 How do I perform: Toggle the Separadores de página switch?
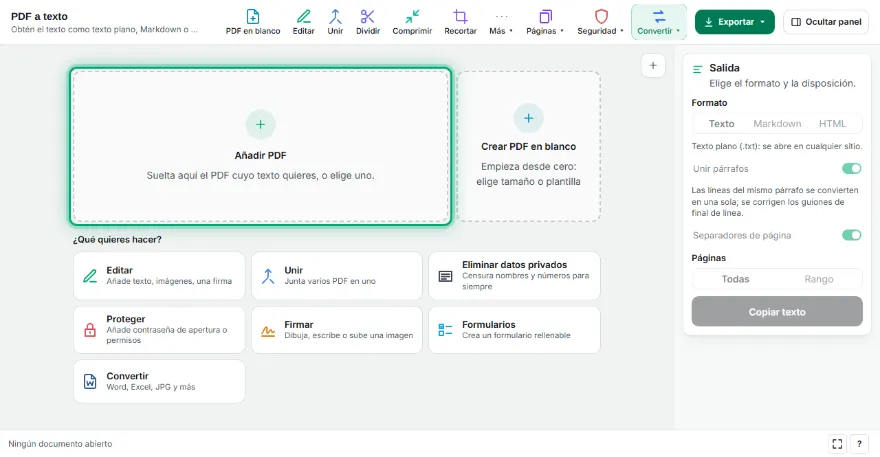click(851, 235)
